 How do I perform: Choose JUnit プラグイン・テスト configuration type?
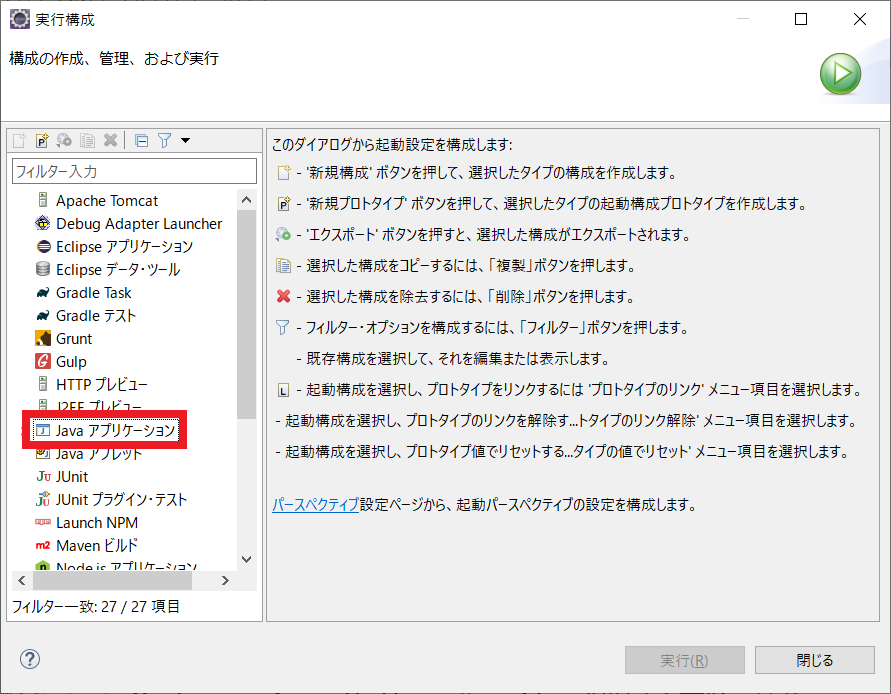[x=121, y=500]
